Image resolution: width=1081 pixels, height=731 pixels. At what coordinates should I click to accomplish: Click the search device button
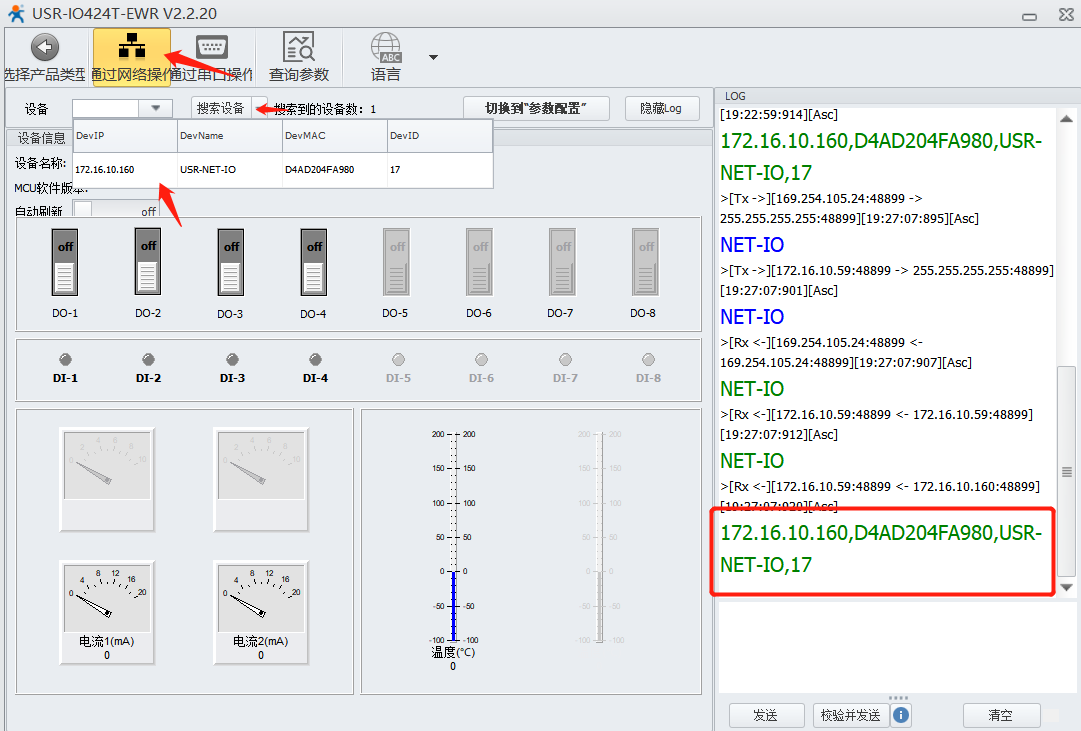tap(220, 108)
